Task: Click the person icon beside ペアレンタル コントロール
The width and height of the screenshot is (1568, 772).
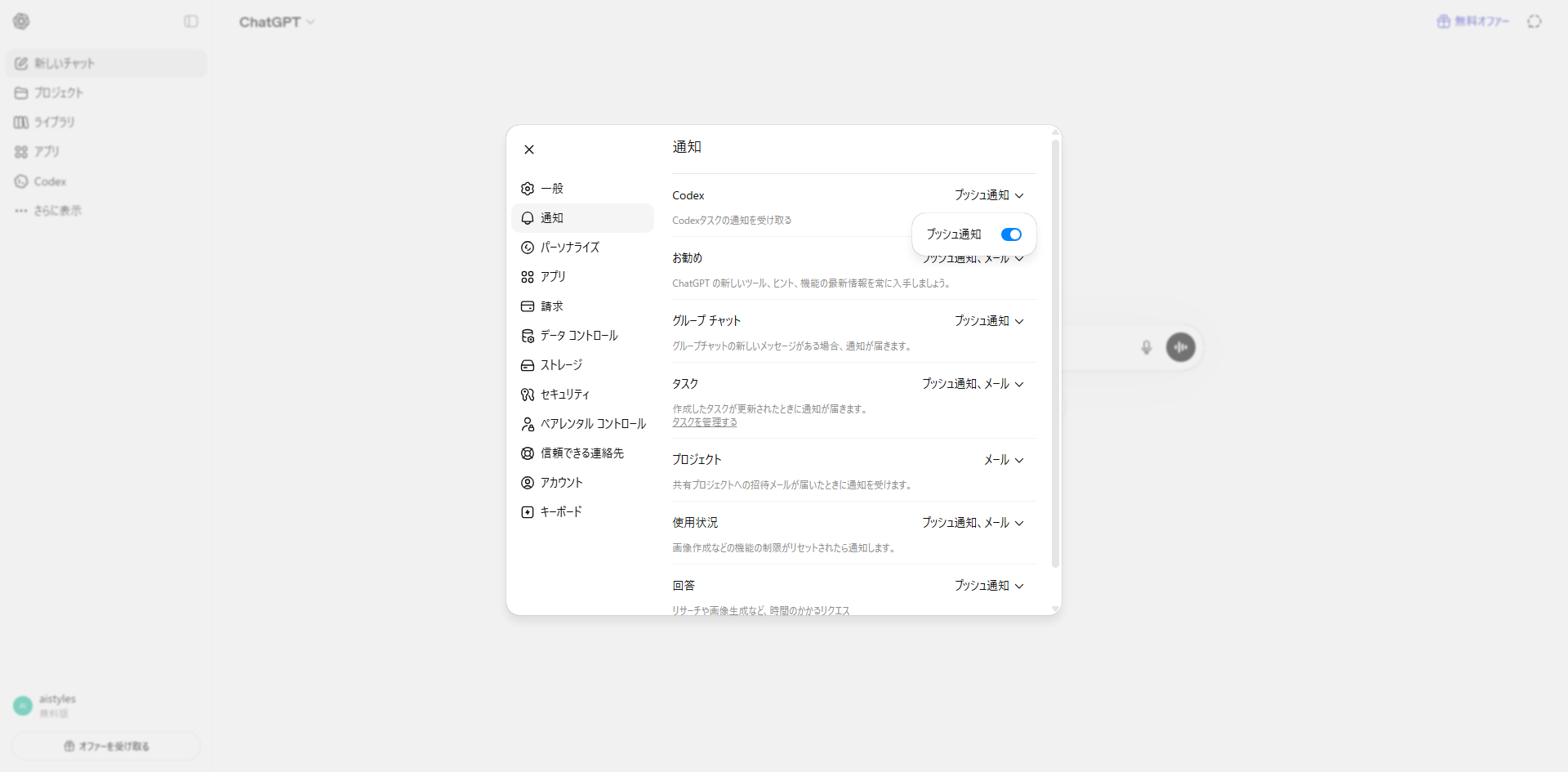Action: pos(528,424)
